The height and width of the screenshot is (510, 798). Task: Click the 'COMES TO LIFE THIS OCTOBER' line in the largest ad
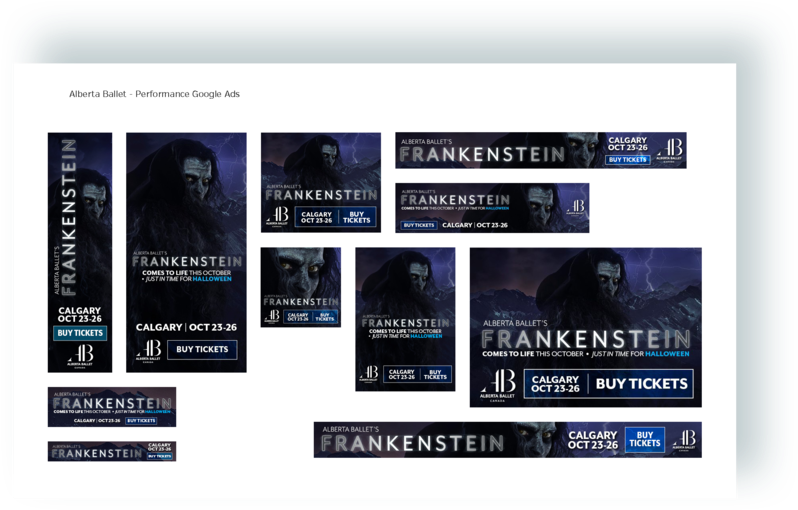point(532,354)
